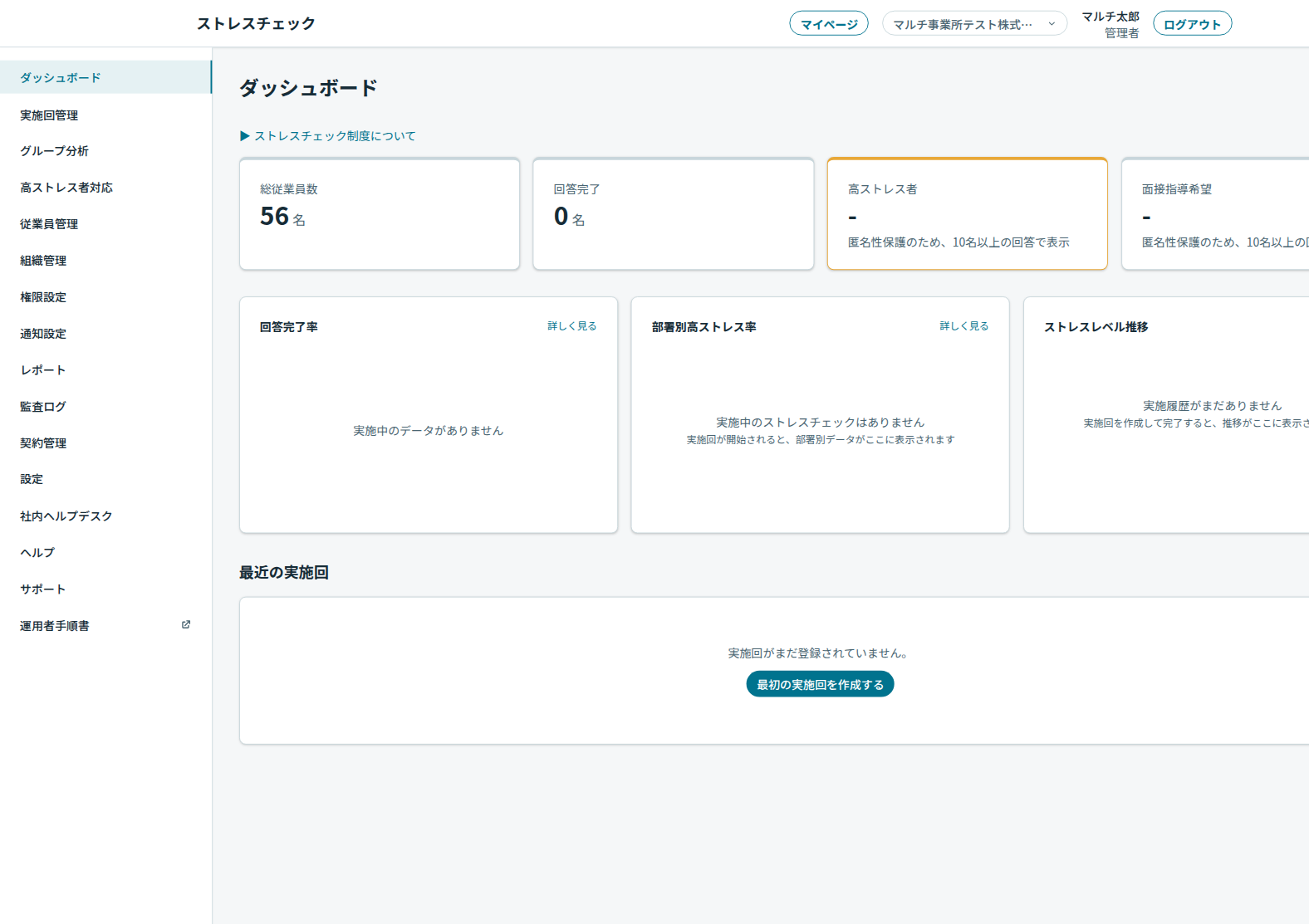The width and height of the screenshot is (1309, 924).
Task: Open 詳しく見る link in 回答完了率 card
Action: (571, 326)
